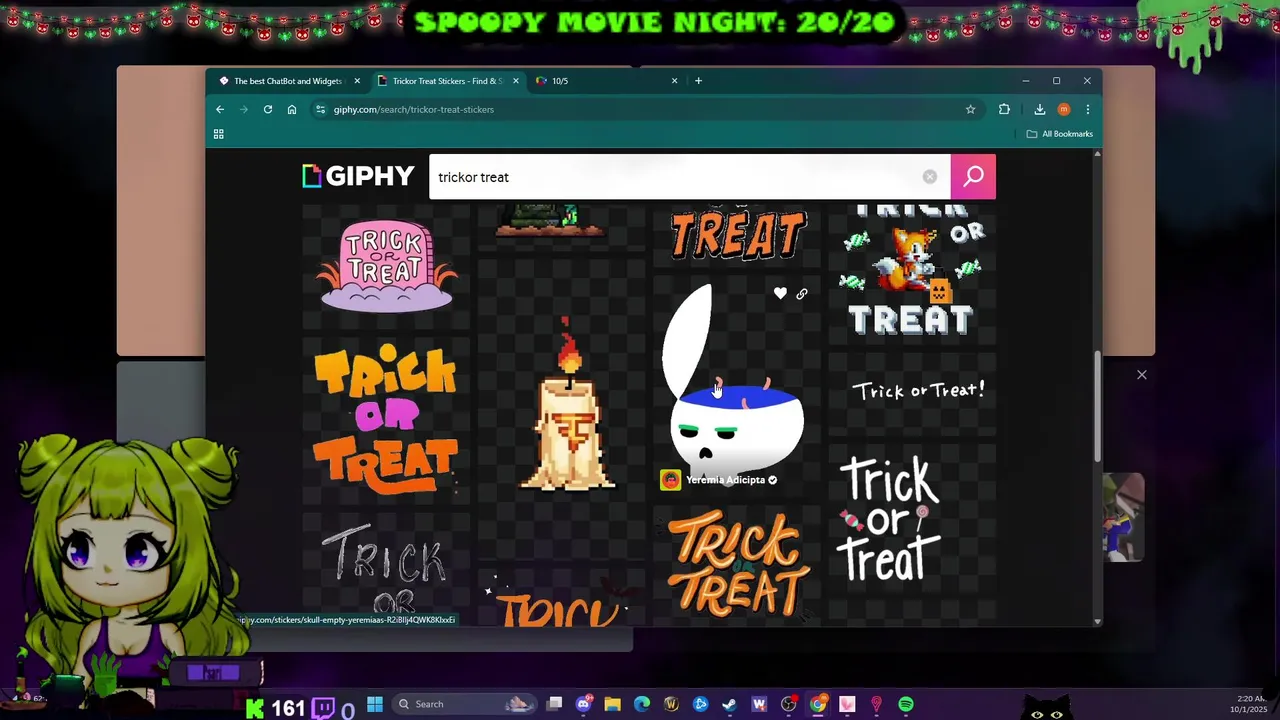The height and width of the screenshot is (720, 1280).
Task: Open the orange TREAT text sticker at top
Action: click(738, 234)
